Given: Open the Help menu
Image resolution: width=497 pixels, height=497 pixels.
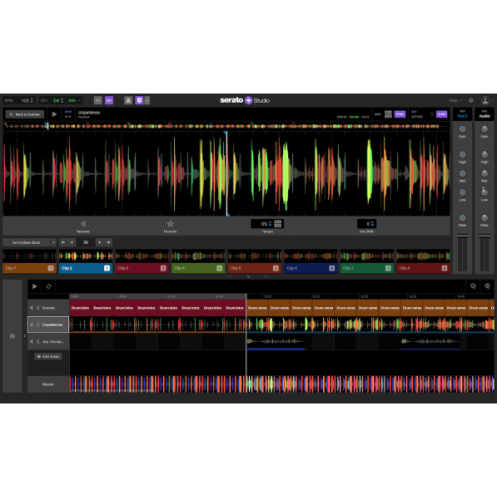Looking at the screenshot, I should pos(455,100).
